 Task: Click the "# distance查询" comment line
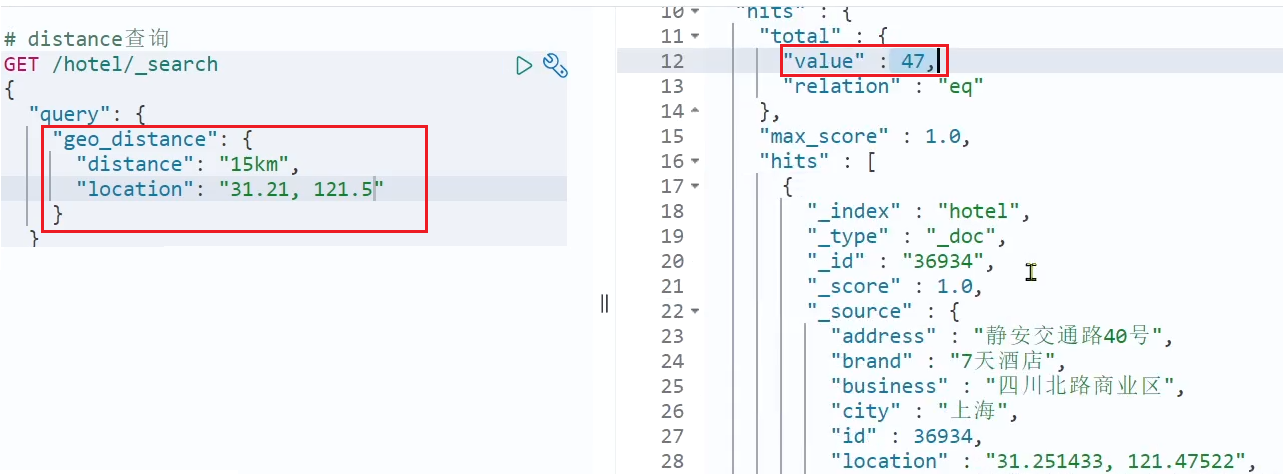coord(86,39)
